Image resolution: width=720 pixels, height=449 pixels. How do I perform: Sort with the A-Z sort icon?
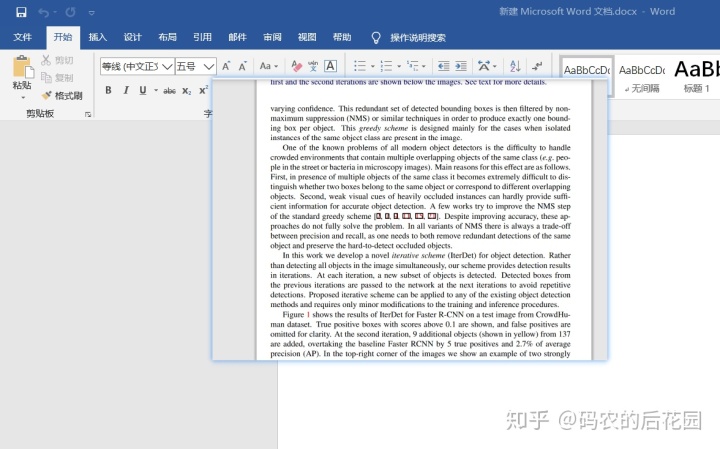coord(515,66)
